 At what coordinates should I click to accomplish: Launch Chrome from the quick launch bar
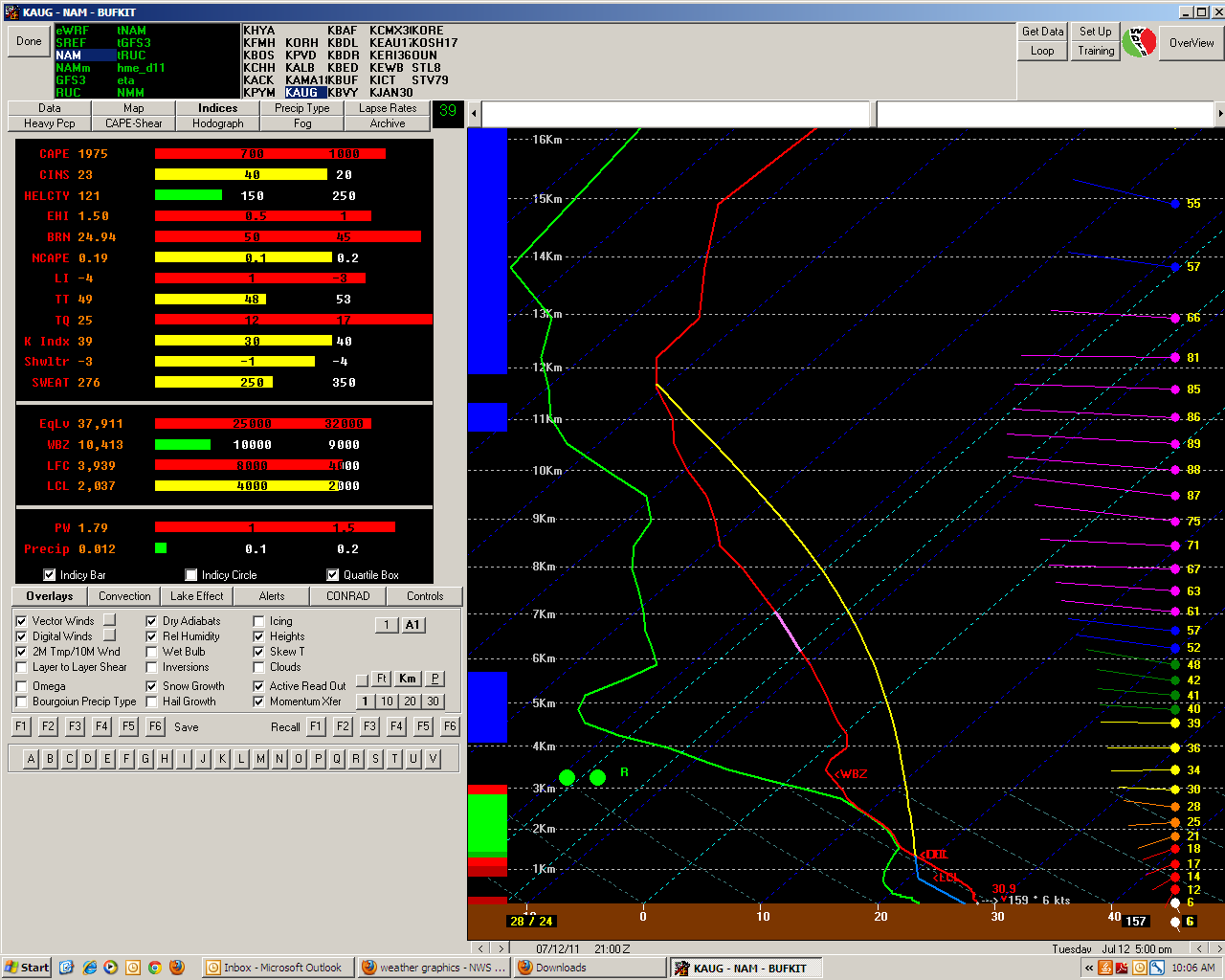point(155,968)
